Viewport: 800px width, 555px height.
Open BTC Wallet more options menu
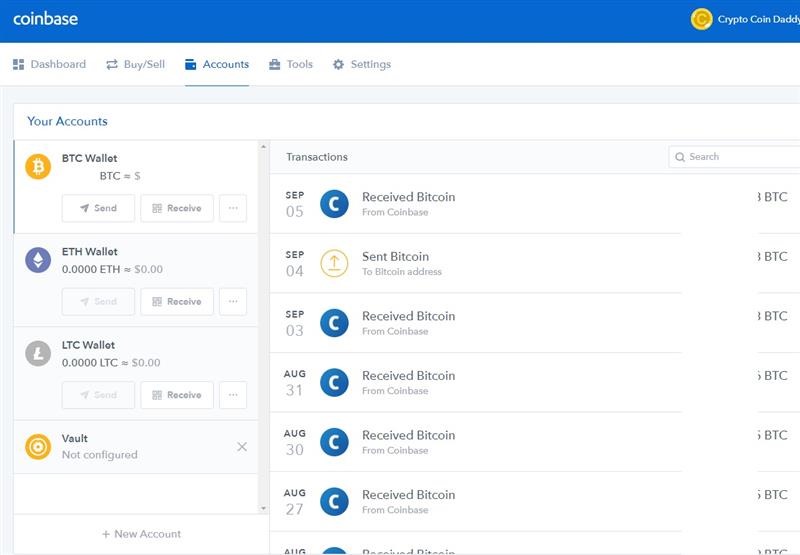pyautogui.click(x=233, y=208)
